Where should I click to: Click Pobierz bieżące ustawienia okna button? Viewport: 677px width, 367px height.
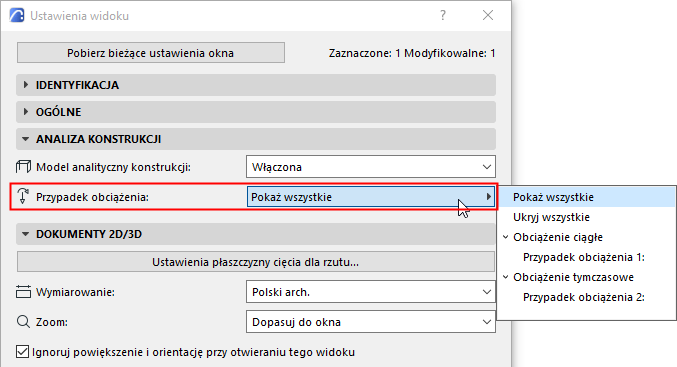(151, 53)
